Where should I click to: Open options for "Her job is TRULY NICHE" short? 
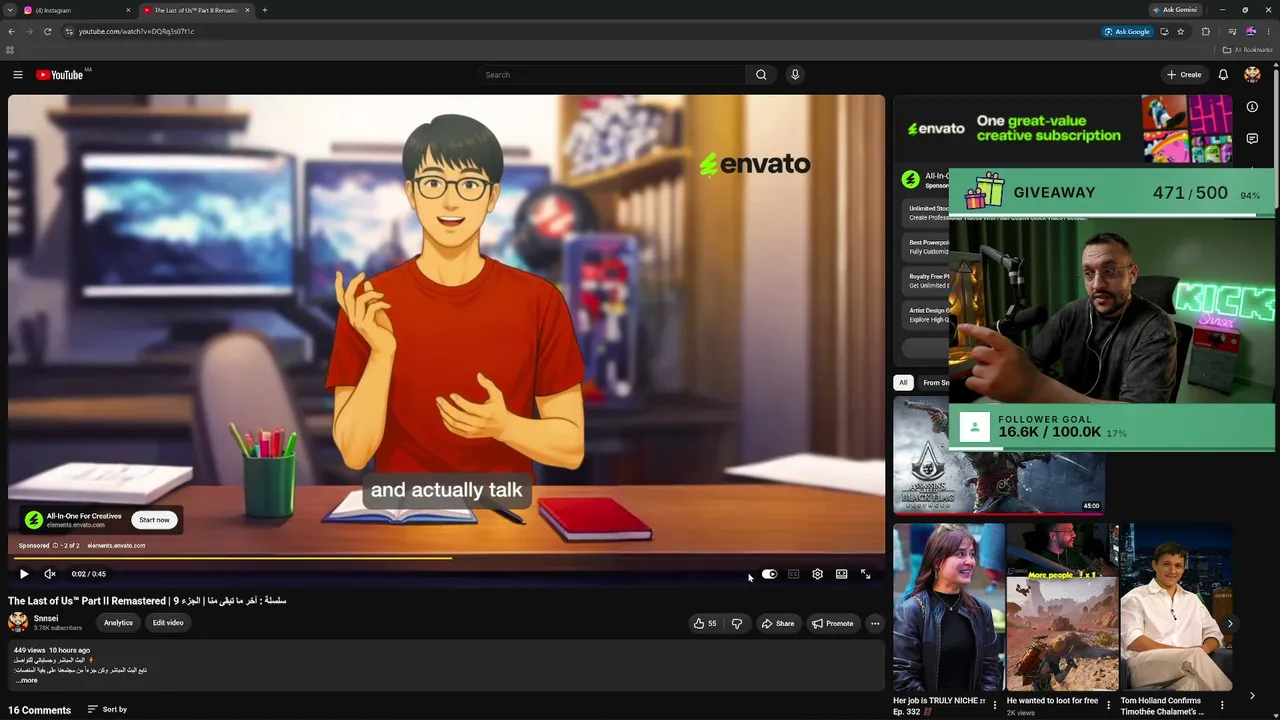point(994,706)
